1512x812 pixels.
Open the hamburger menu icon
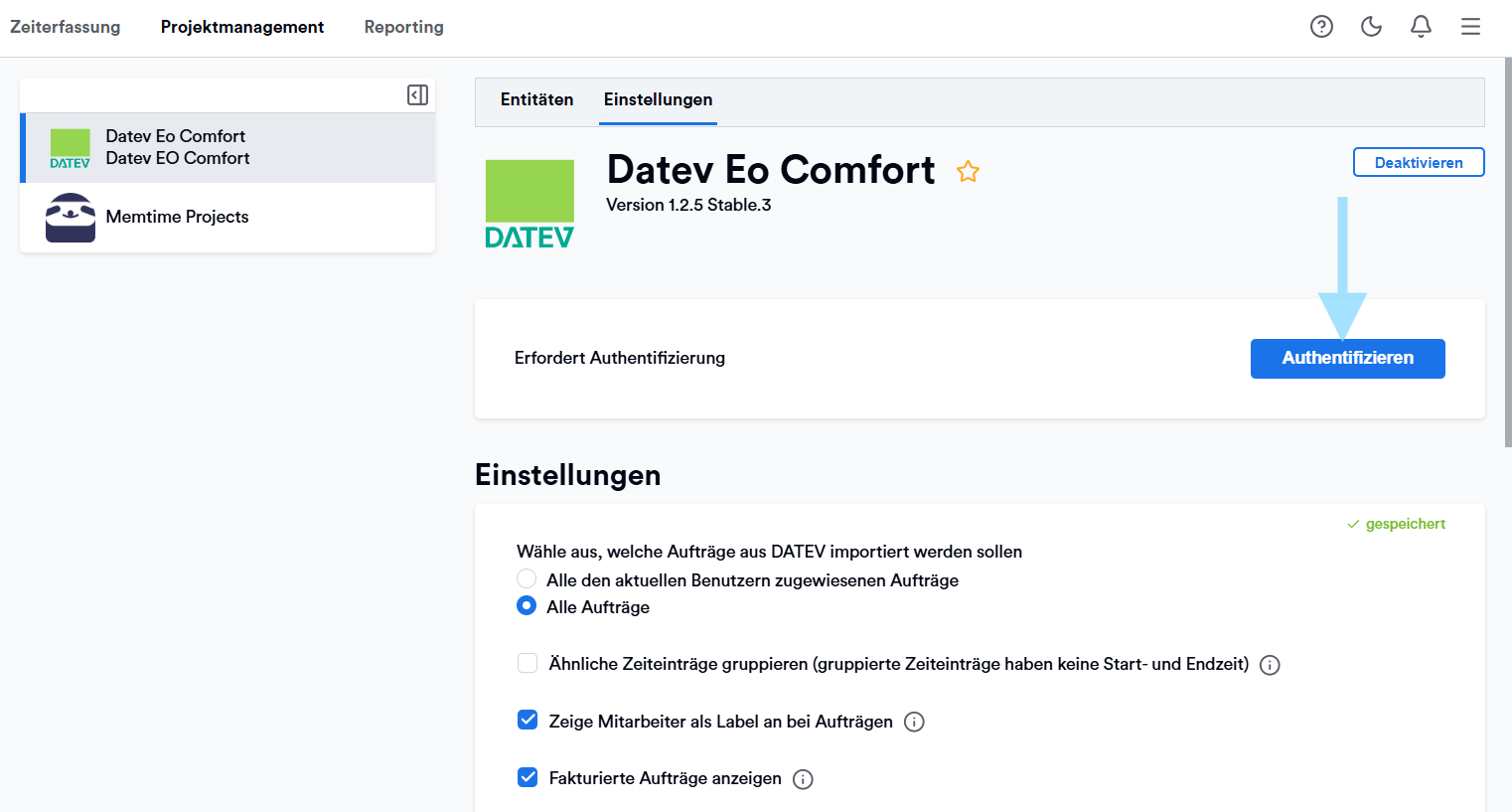pos(1470,27)
